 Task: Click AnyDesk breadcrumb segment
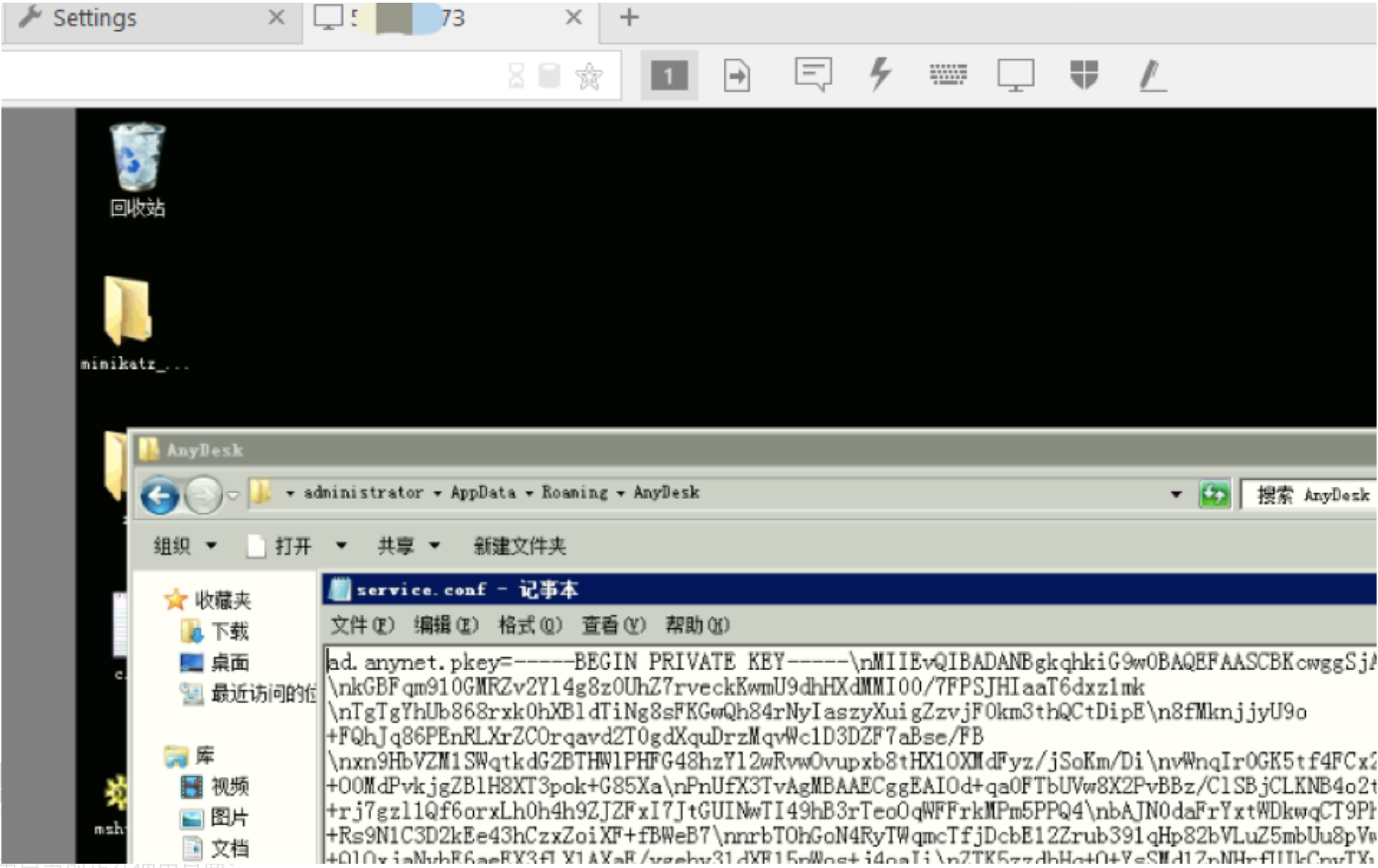tap(667, 492)
